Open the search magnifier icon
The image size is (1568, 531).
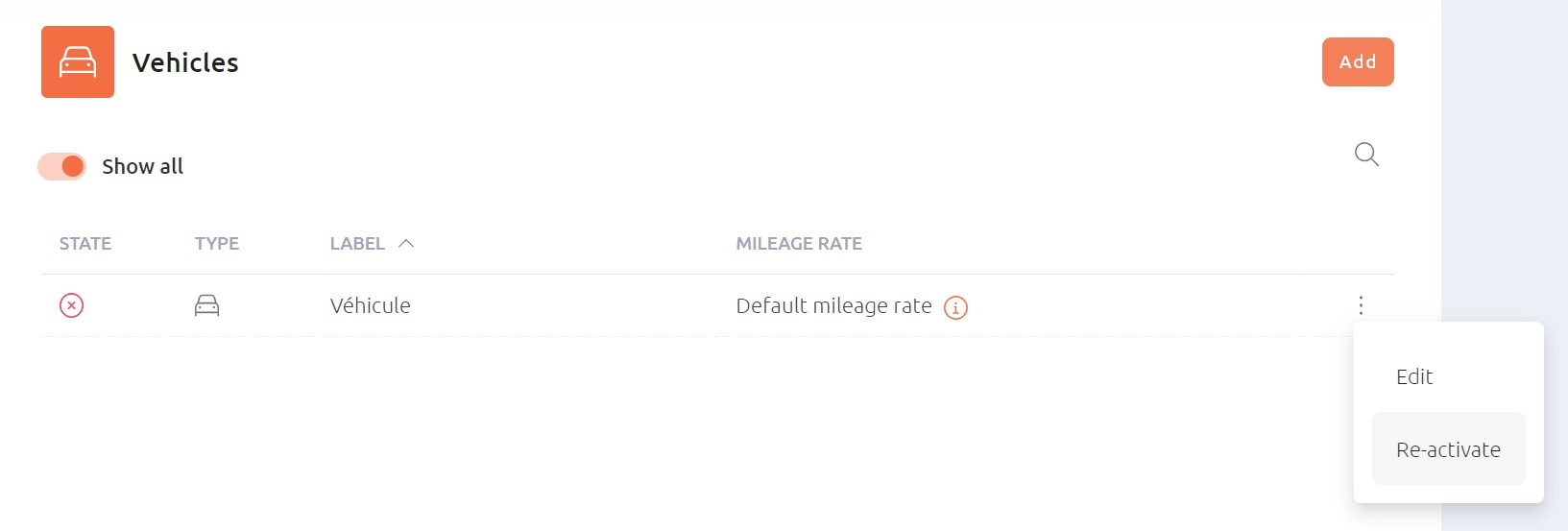click(x=1366, y=155)
